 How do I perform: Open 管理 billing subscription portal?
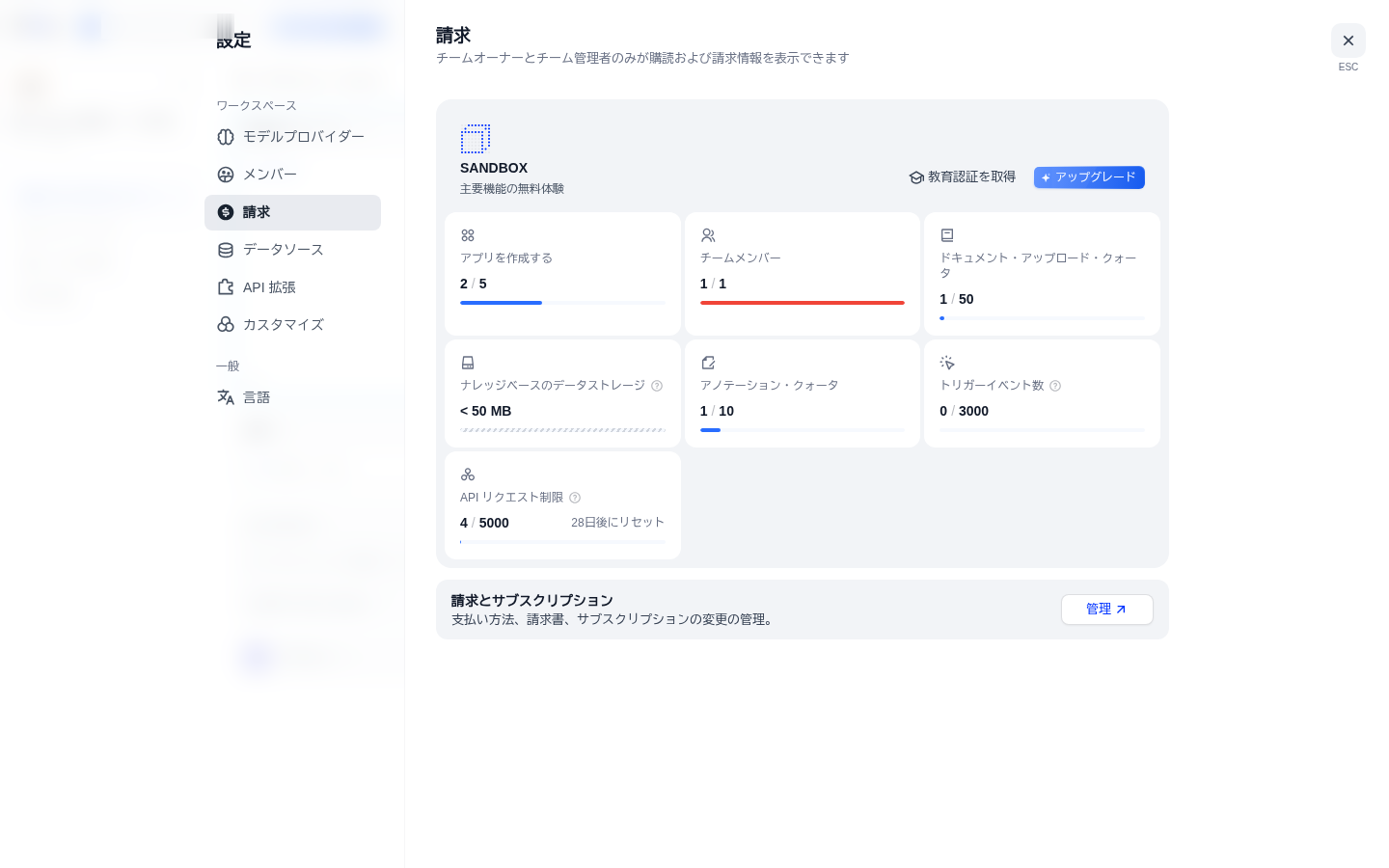point(1106,610)
